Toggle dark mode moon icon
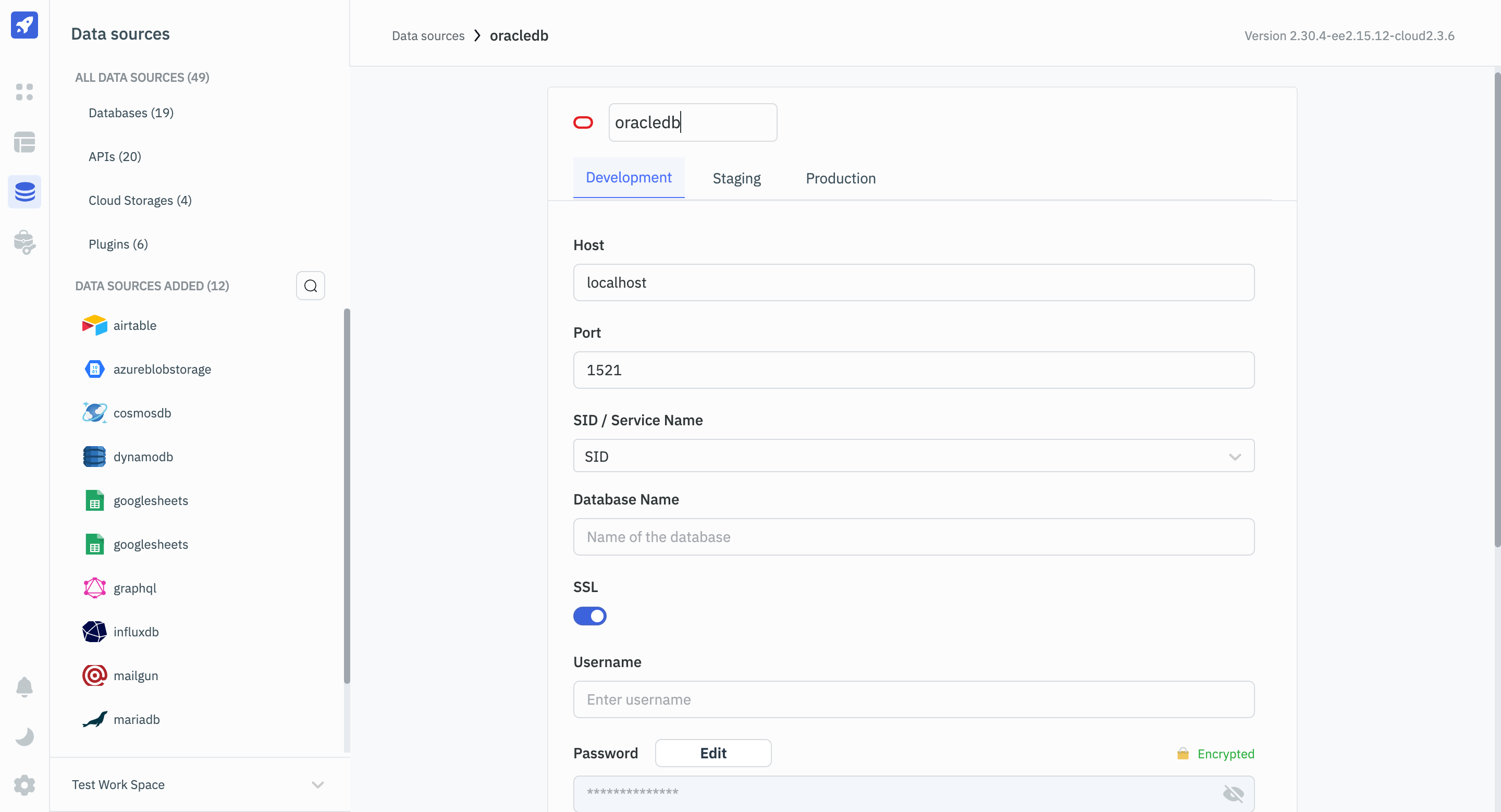 [24, 737]
